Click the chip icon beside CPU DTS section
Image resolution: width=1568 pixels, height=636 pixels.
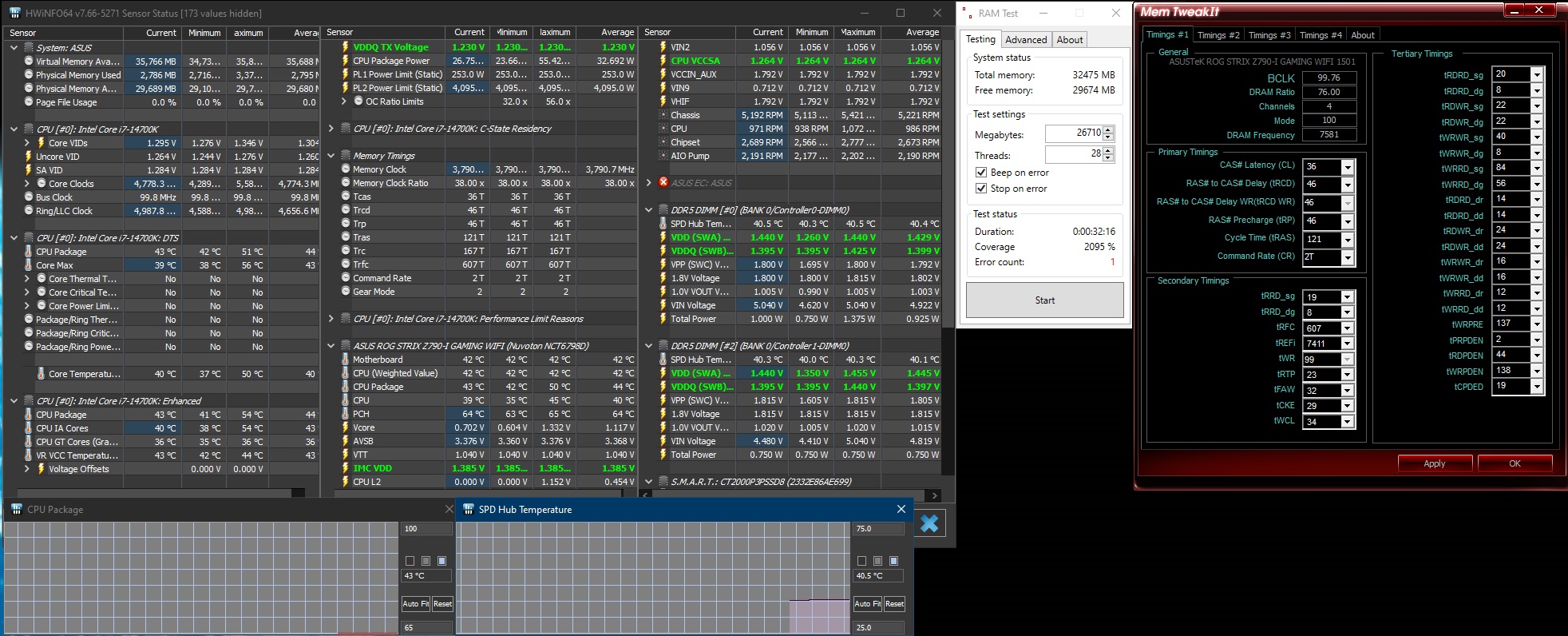coord(29,238)
